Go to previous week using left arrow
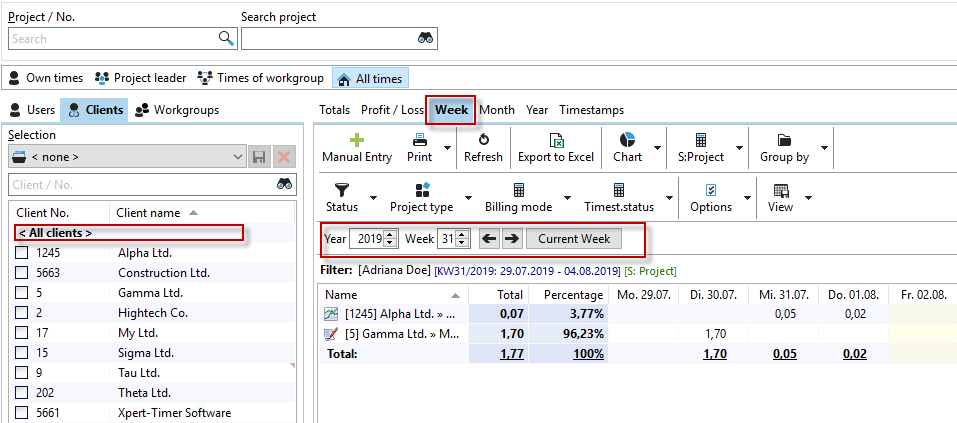The height and width of the screenshot is (423, 957). tap(489, 239)
